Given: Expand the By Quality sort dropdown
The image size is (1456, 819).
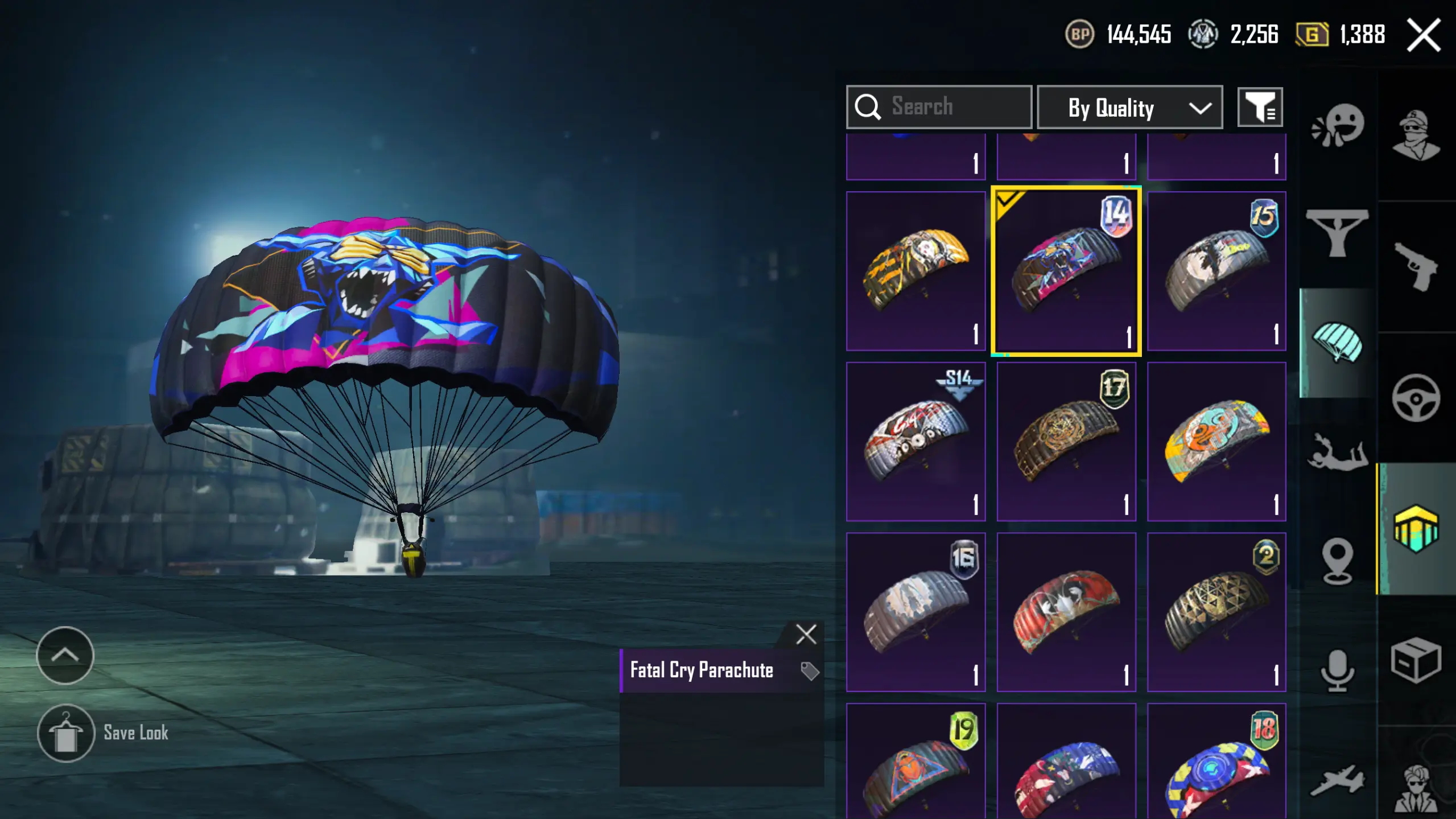Looking at the screenshot, I should pyautogui.click(x=1129, y=108).
